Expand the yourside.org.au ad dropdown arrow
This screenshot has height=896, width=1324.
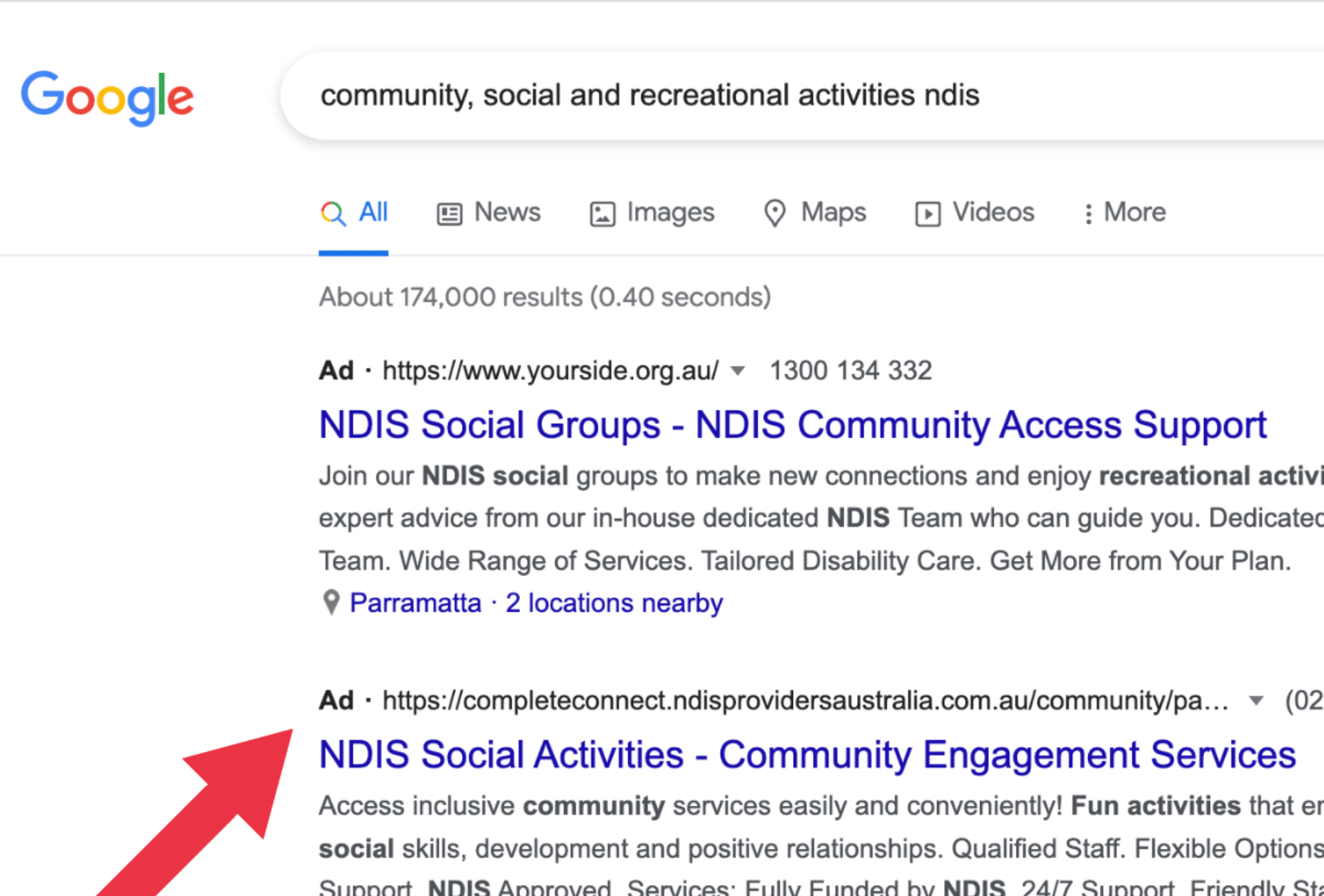(737, 371)
